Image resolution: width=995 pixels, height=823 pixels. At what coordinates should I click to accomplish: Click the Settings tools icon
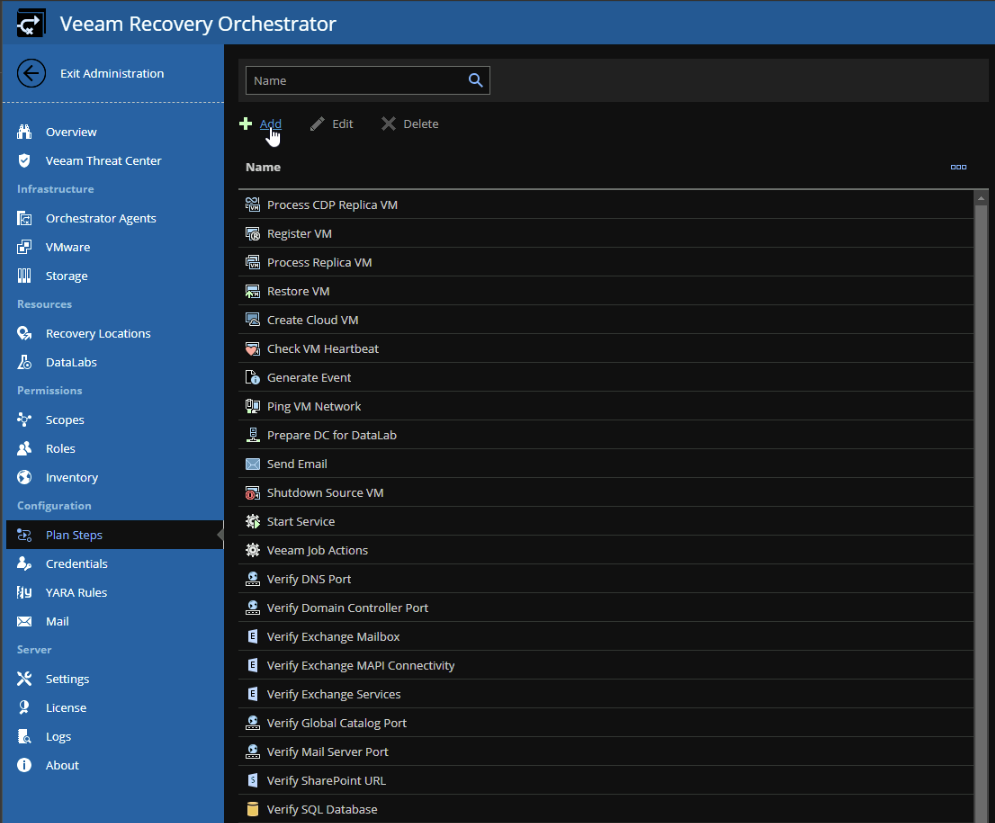point(24,679)
